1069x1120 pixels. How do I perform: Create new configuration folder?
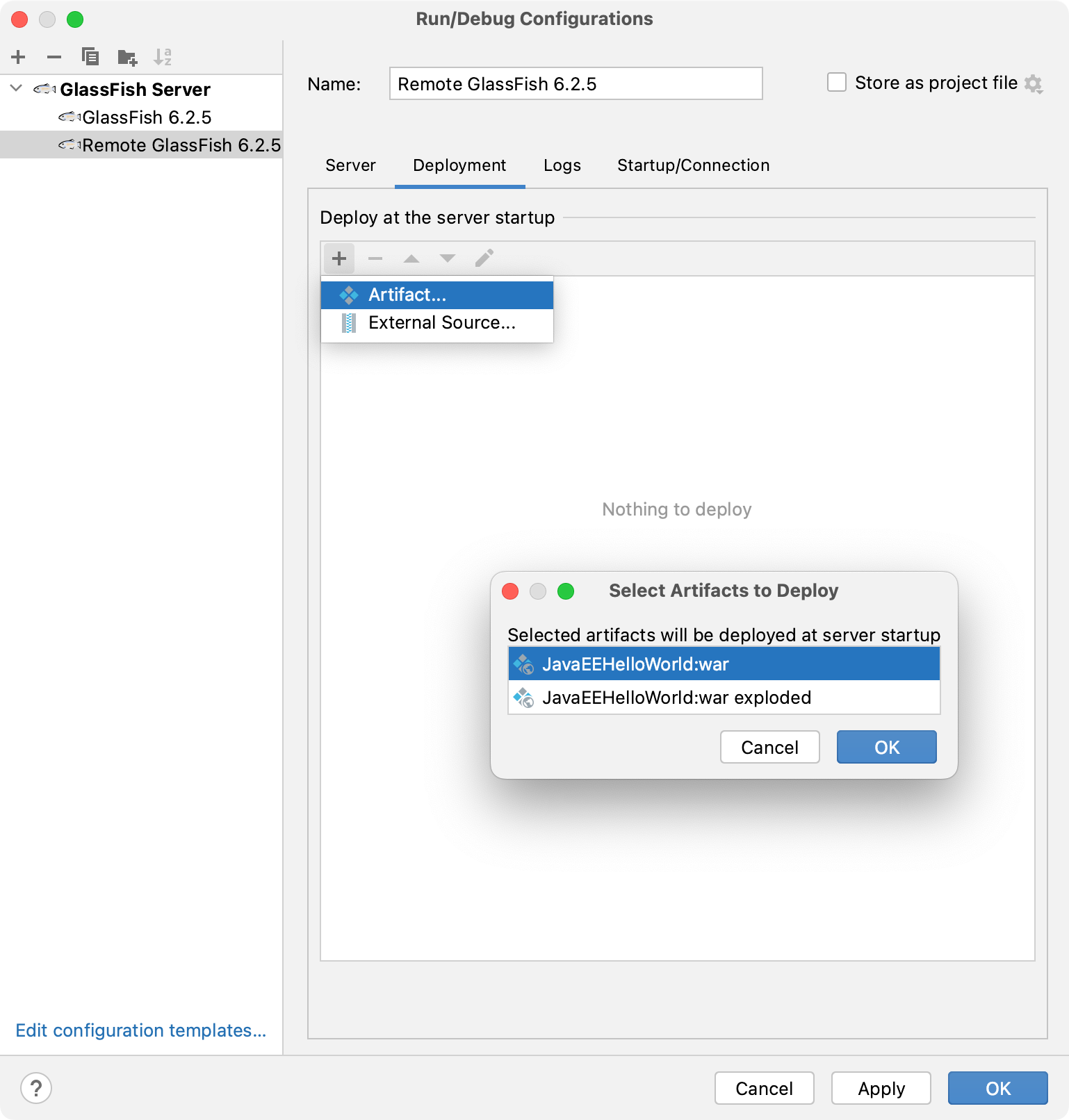click(x=127, y=57)
